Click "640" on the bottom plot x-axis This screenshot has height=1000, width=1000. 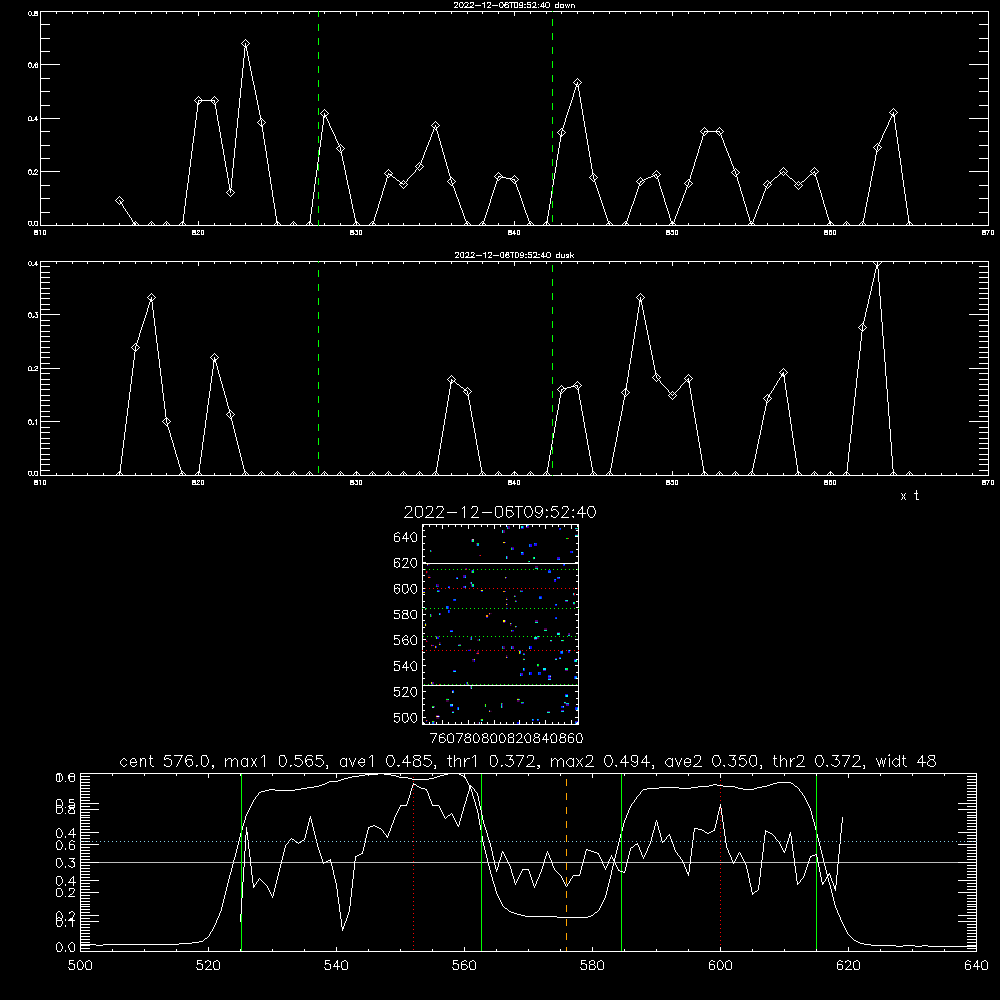[976, 966]
